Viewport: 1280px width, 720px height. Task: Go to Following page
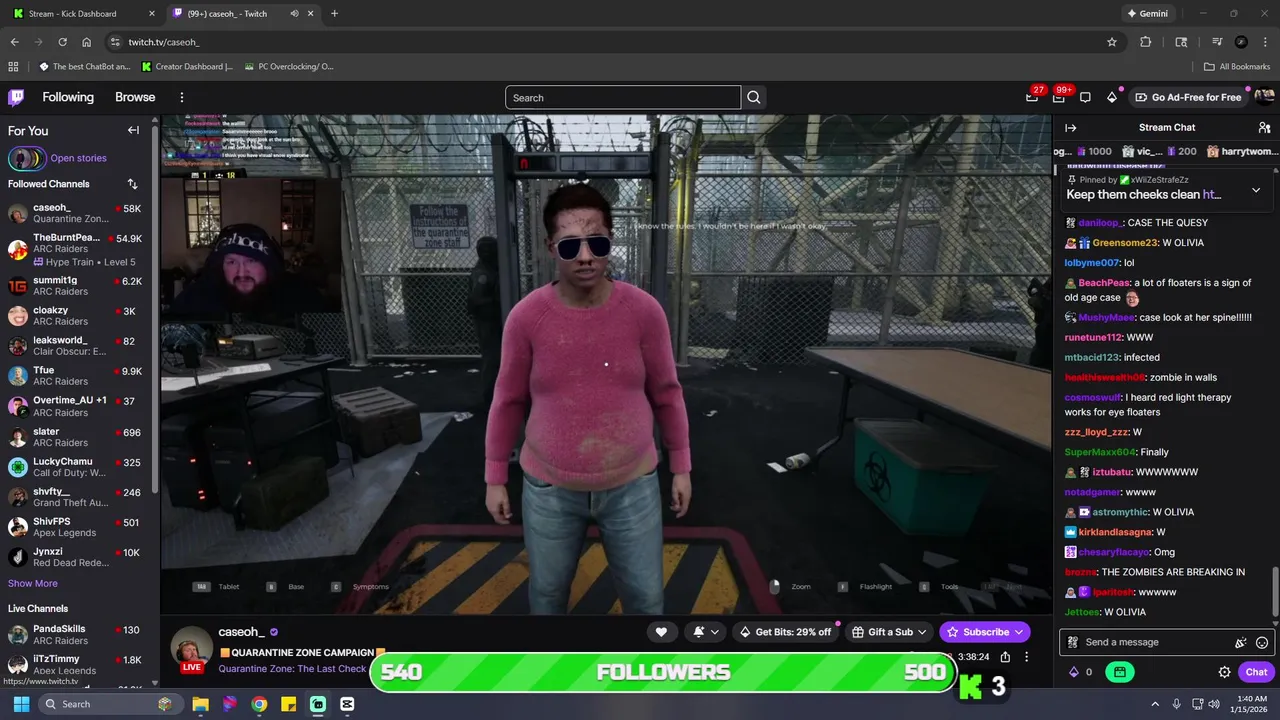[x=68, y=97]
